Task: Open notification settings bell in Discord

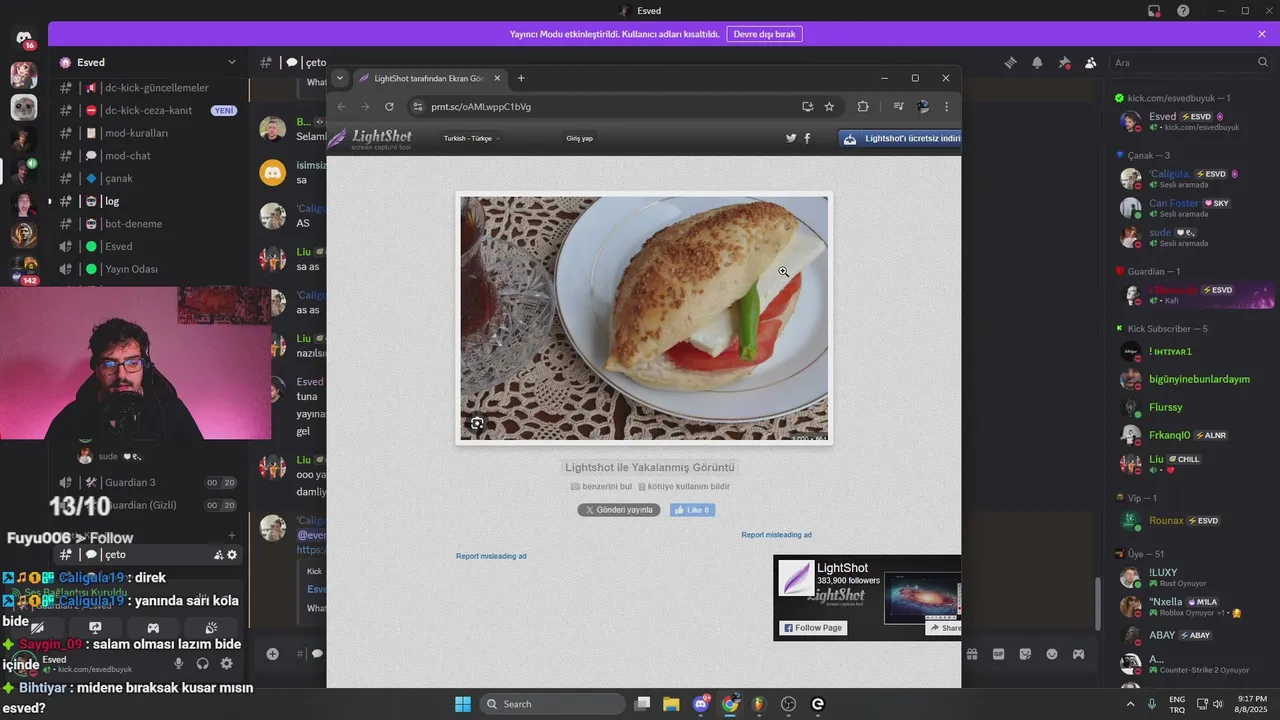Action: point(1037,62)
